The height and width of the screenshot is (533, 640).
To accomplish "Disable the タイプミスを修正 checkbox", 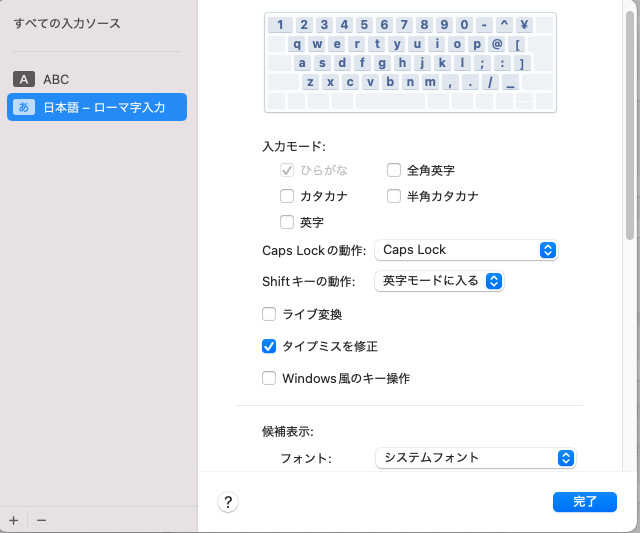I will coord(268,346).
